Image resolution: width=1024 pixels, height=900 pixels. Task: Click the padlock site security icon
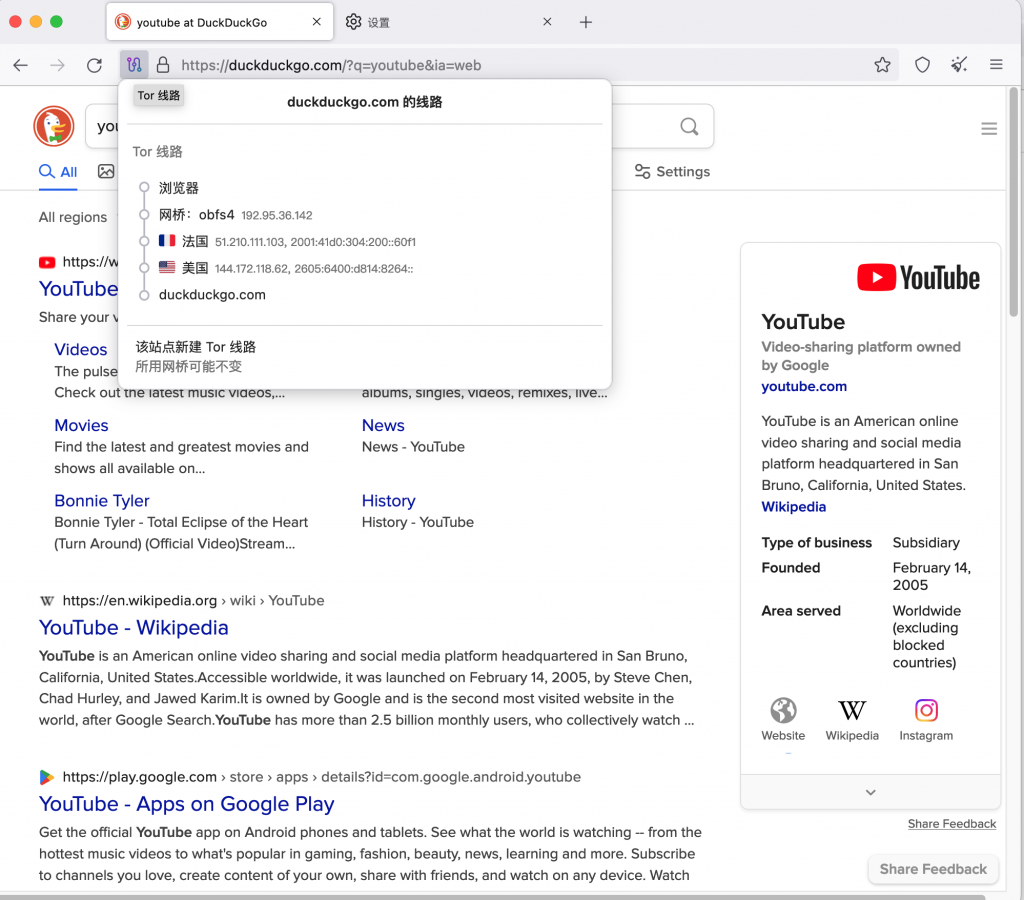click(x=161, y=64)
